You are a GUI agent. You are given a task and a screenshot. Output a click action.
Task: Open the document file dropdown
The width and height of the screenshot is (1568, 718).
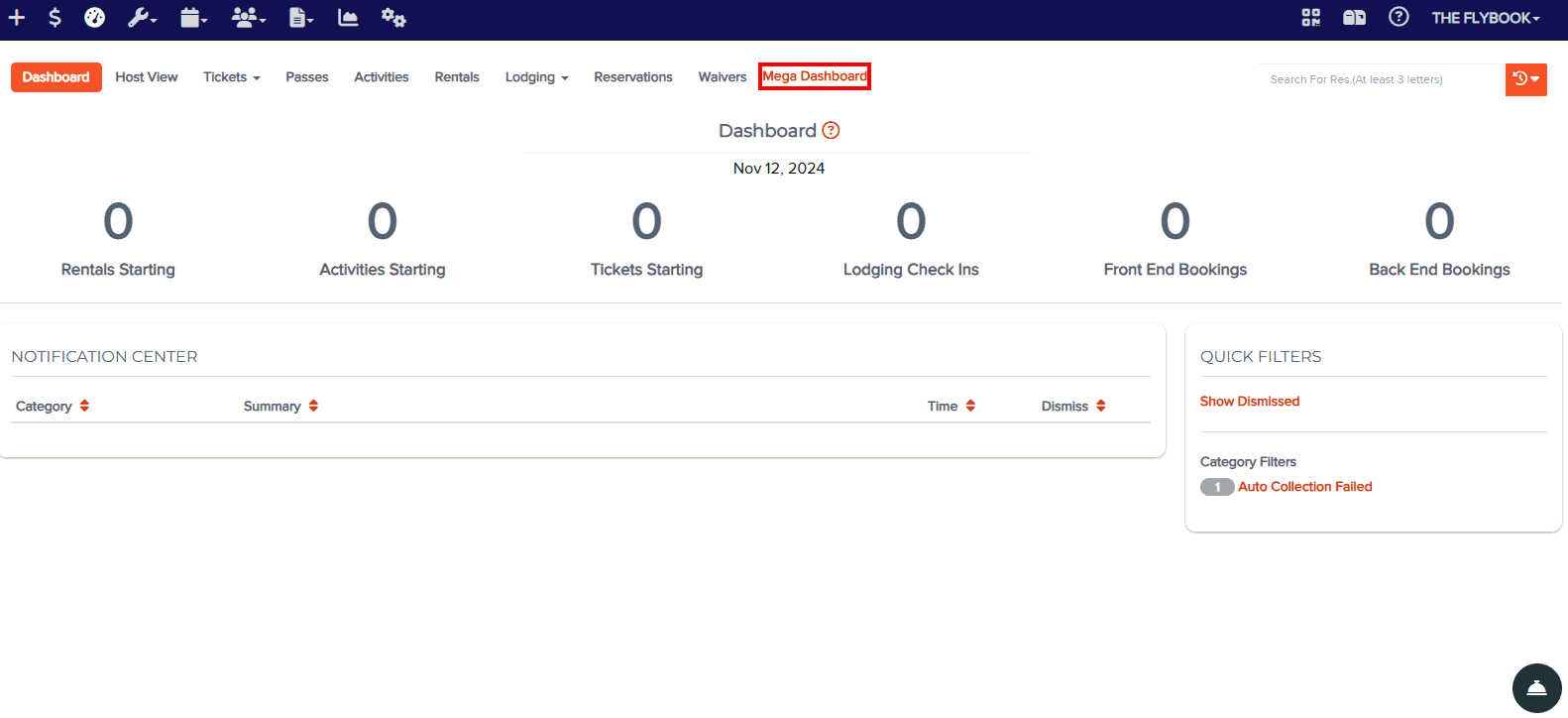coord(301,18)
